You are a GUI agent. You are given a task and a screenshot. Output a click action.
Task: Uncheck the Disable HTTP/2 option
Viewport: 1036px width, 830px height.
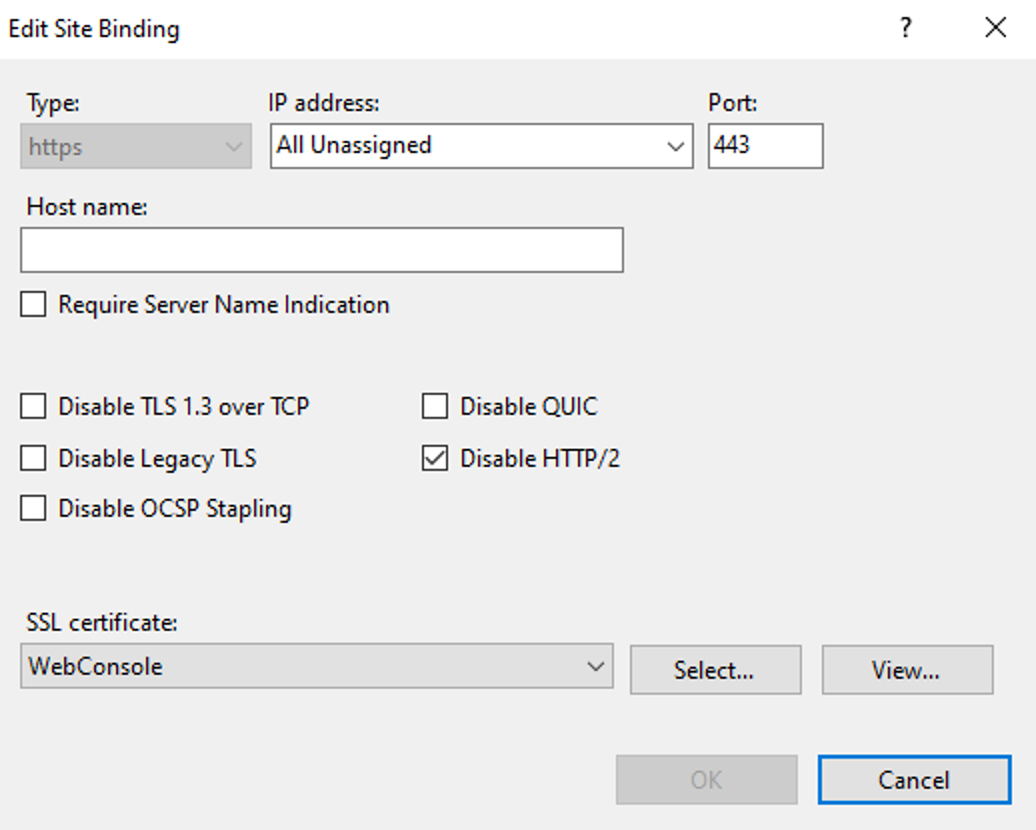click(435, 458)
